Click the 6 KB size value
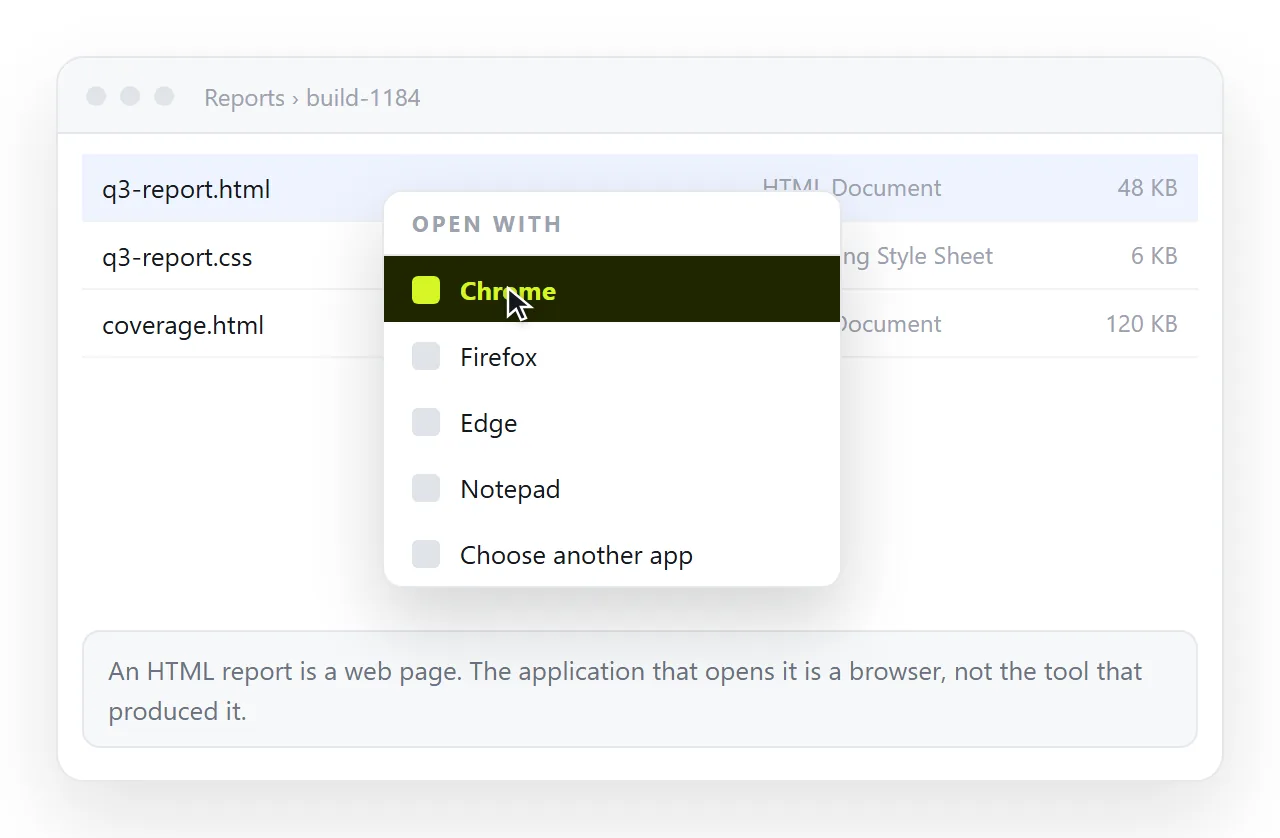1280x838 pixels. 1154,256
